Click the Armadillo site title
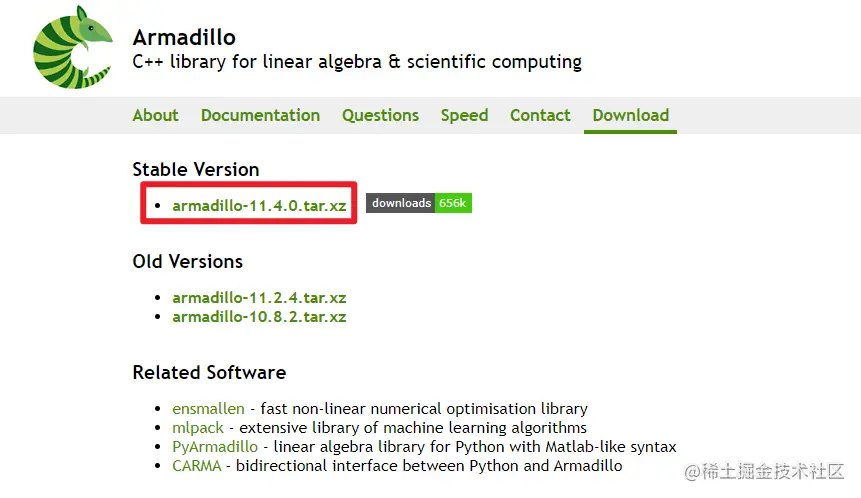 click(x=184, y=37)
